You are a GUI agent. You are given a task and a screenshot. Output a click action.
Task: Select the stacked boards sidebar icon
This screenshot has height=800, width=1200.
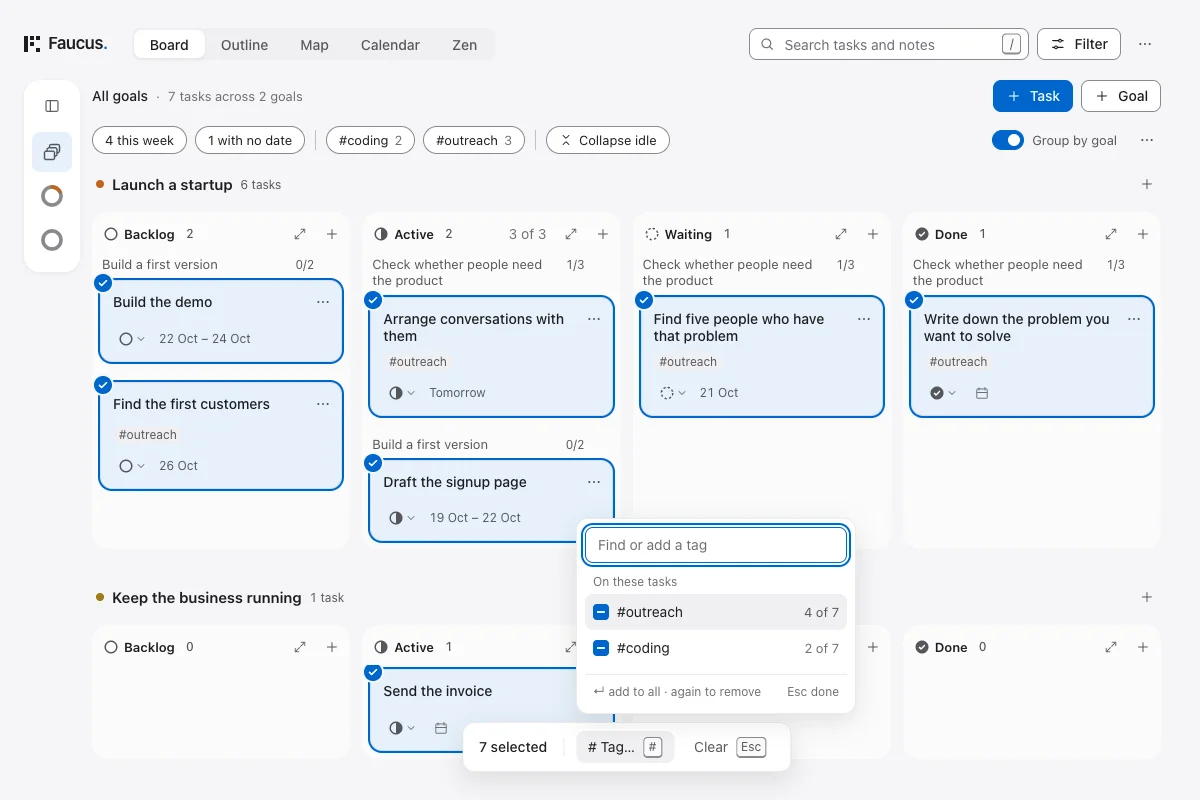point(52,152)
